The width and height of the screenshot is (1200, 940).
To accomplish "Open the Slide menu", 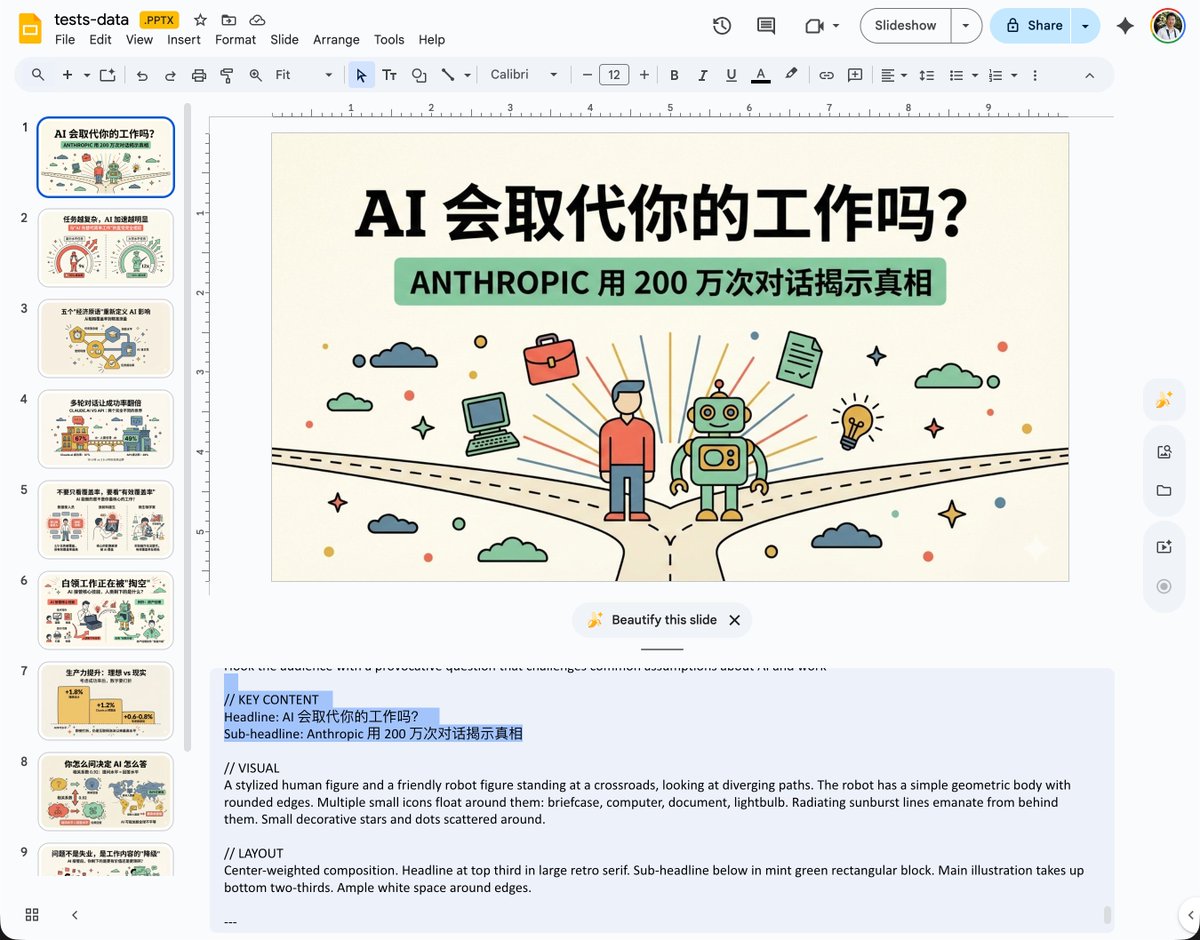I will coord(284,40).
